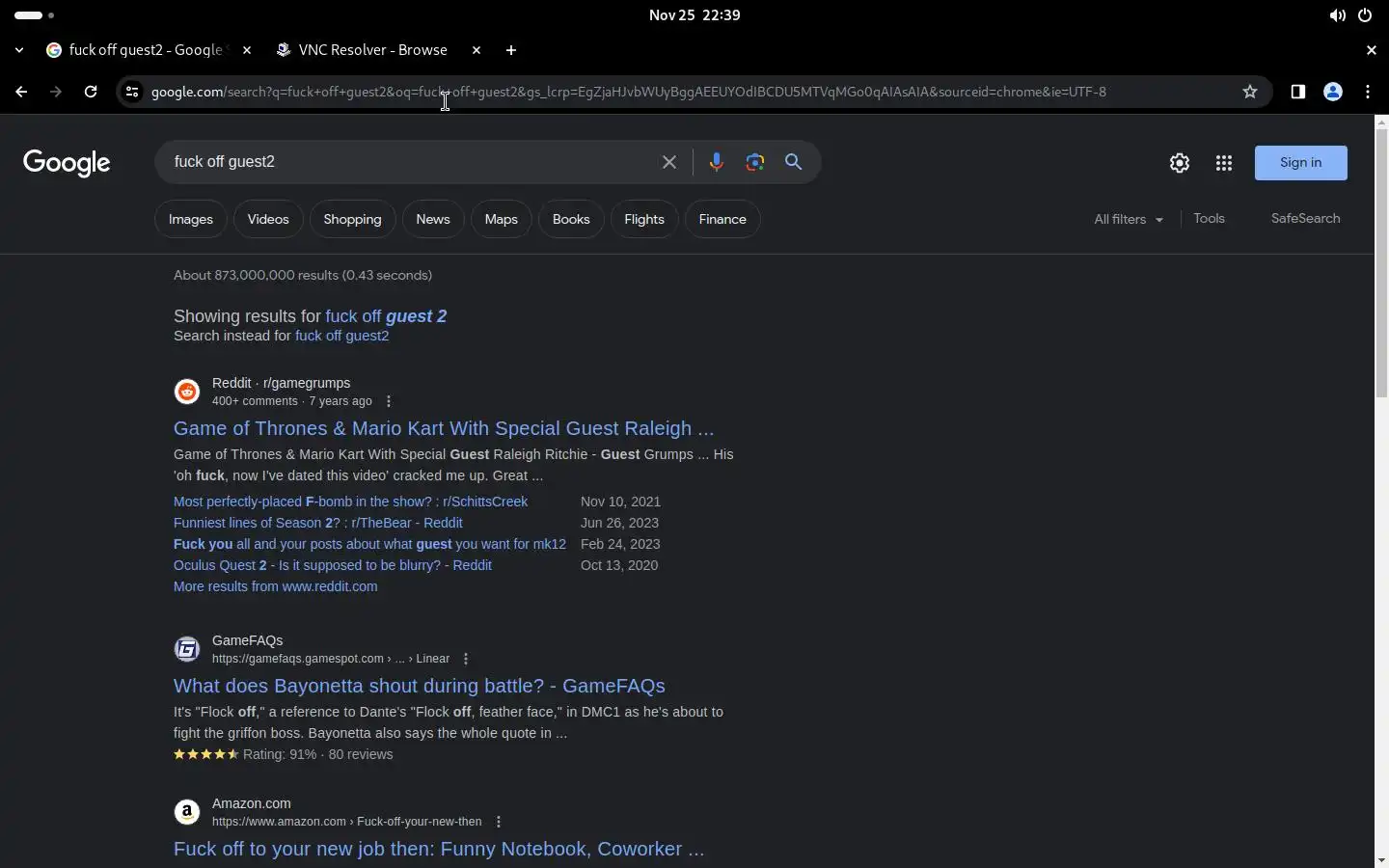Filter results by Maps

point(502,220)
